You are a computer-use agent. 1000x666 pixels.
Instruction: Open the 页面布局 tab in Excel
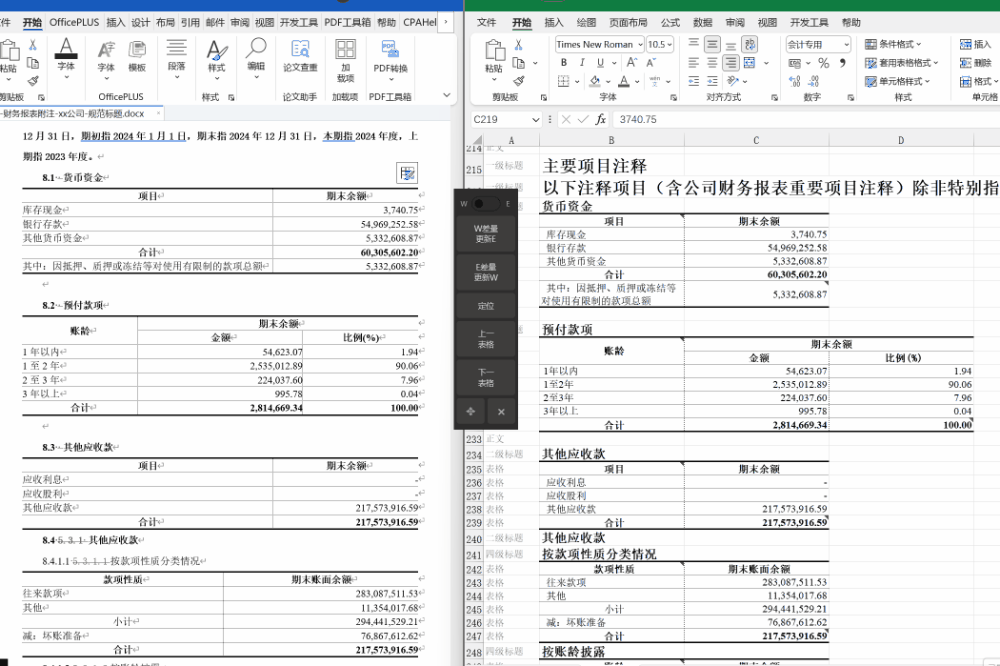click(x=628, y=22)
